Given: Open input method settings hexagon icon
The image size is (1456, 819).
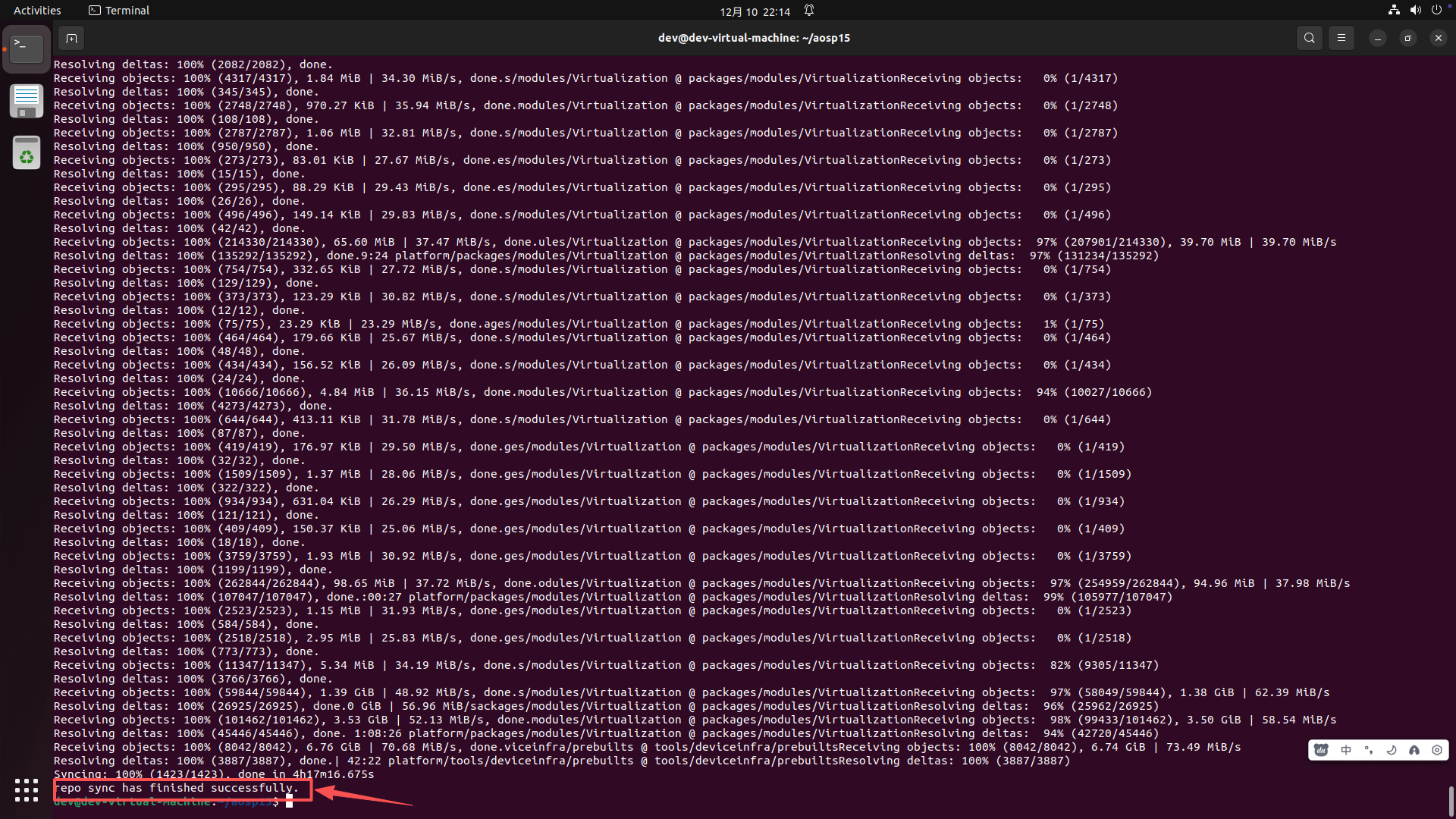Looking at the screenshot, I should [x=1437, y=750].
